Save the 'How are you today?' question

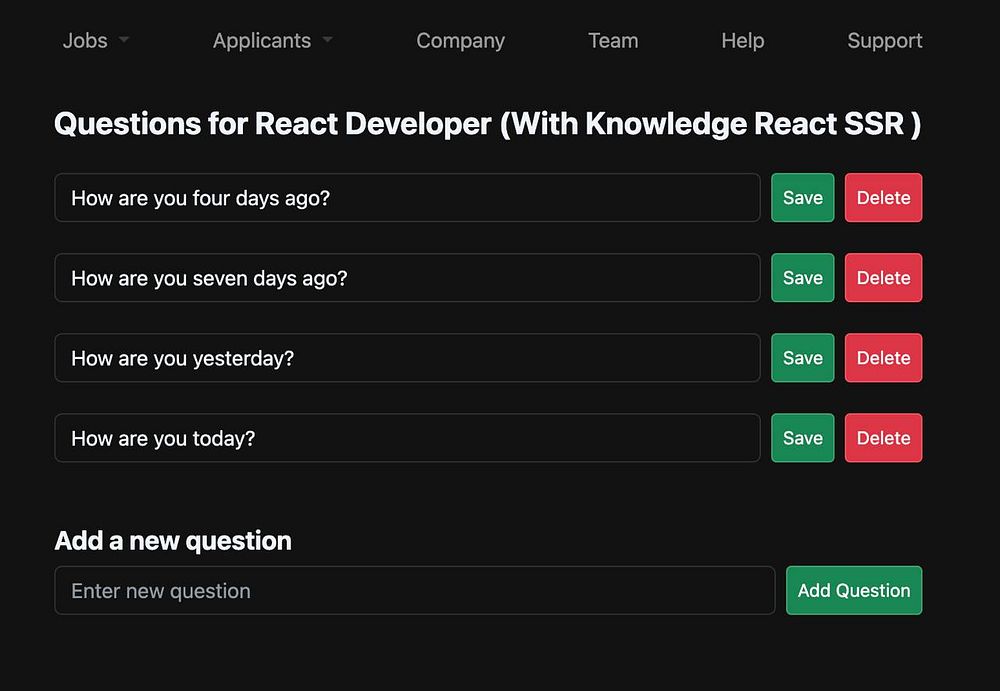(x=802, y=438)
